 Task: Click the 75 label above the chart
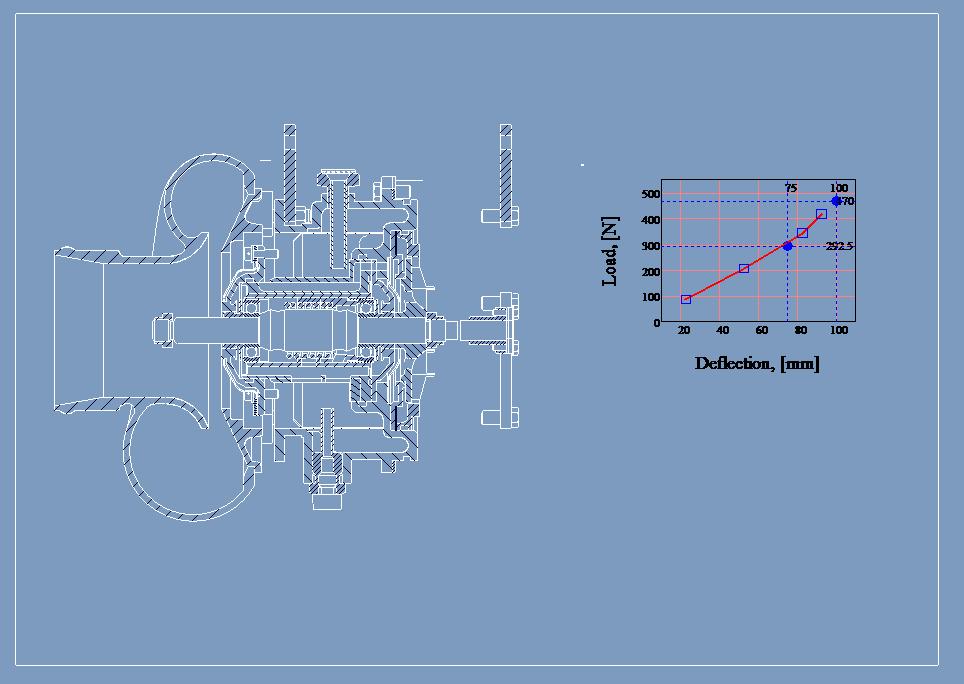pos(791,188)
